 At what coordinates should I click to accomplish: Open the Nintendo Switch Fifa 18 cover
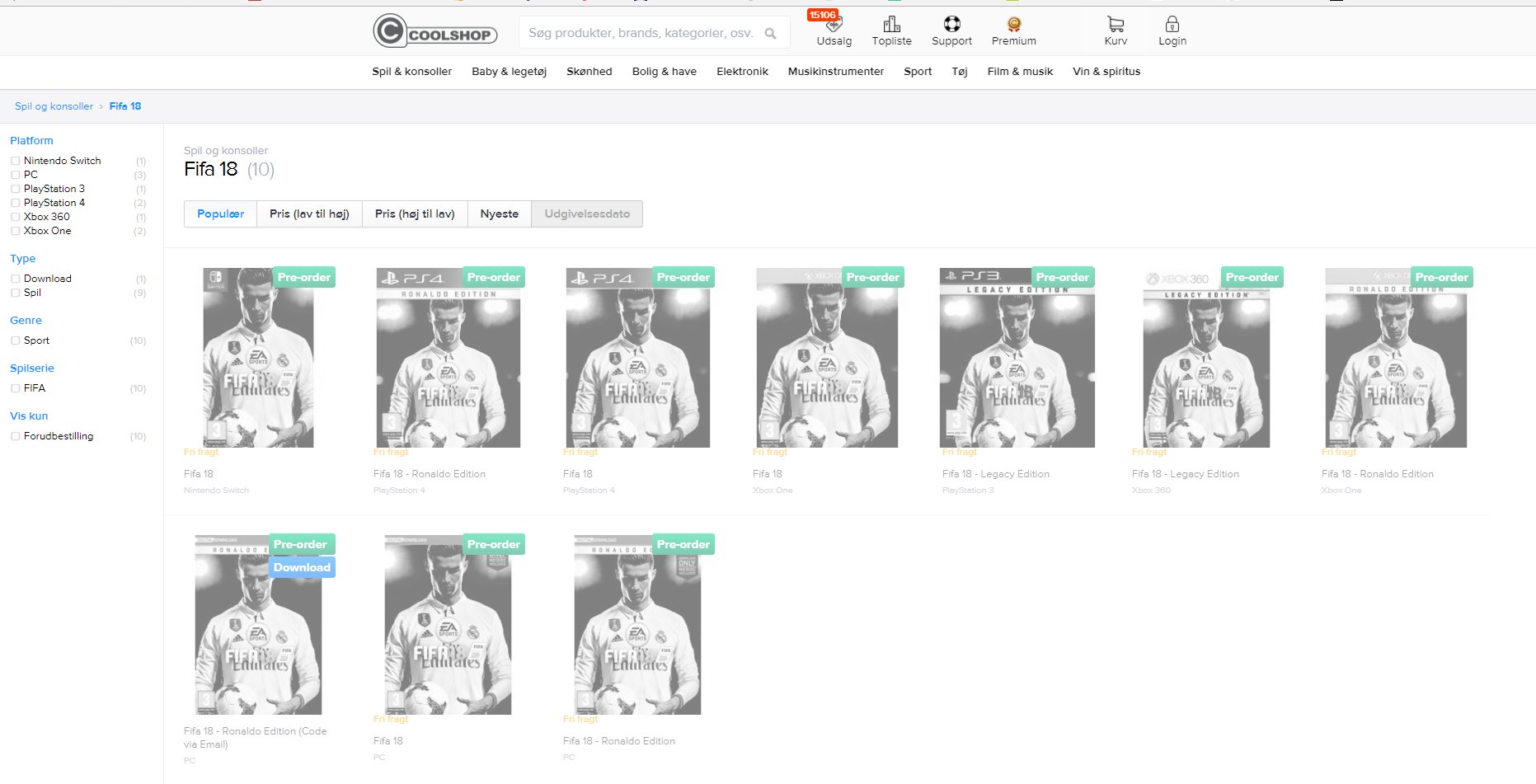(258, 358)
